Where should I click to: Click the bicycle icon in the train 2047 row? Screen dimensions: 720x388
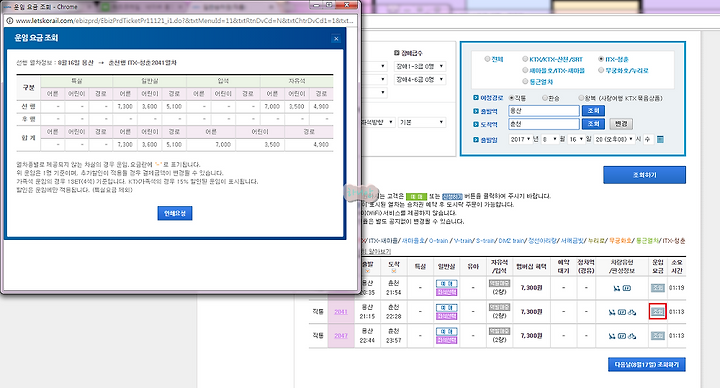pos(632,336)
